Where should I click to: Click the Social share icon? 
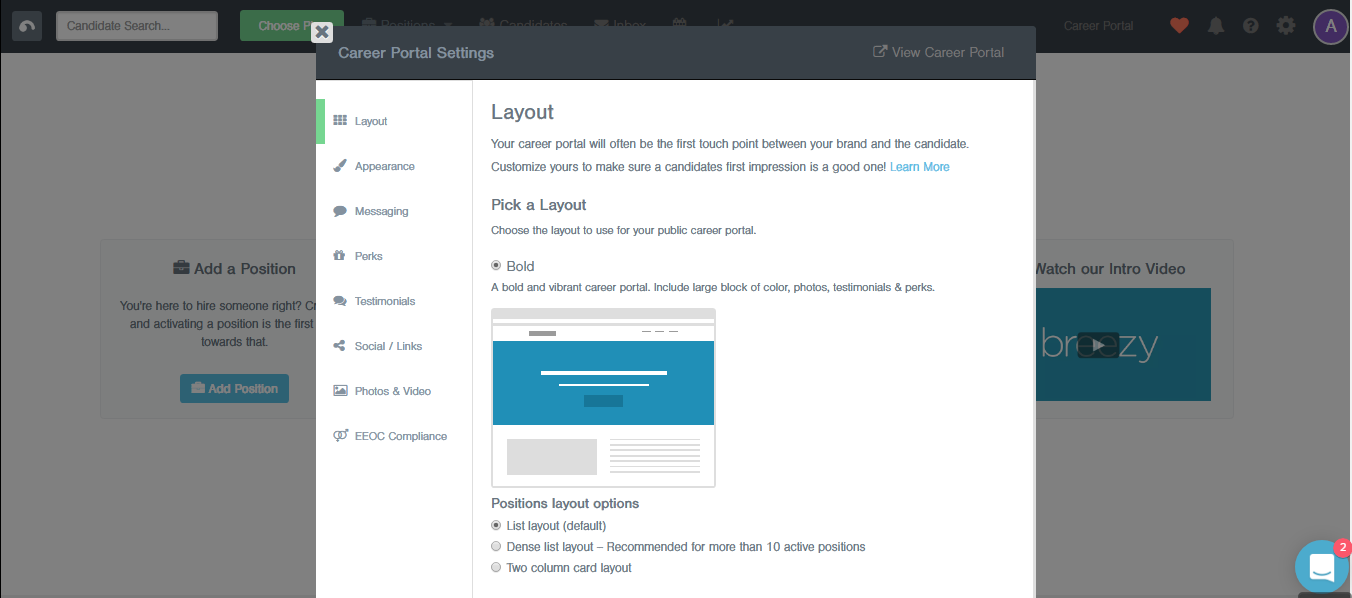[340, 346]
